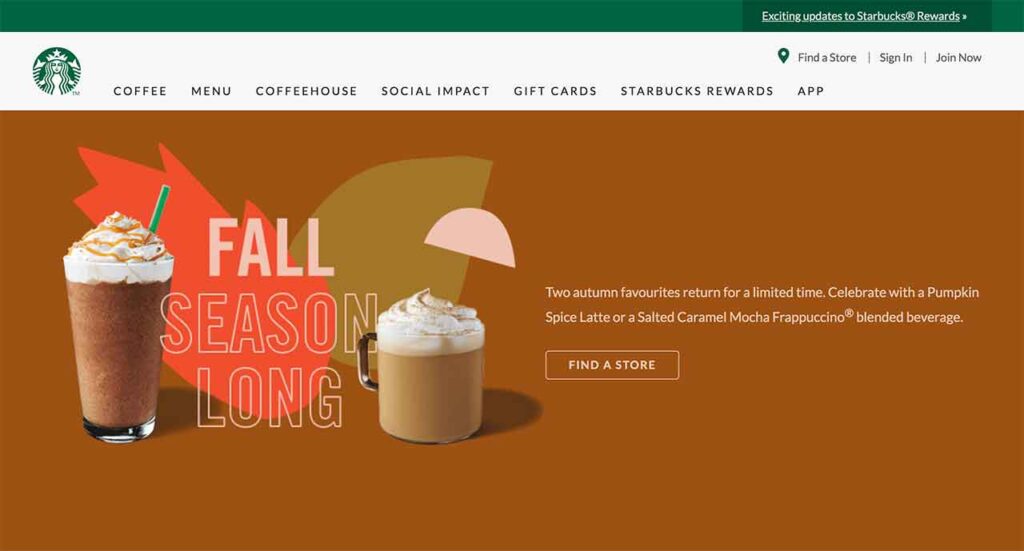Click the autumn favourites promotional paragraph
The width and height of the screenshot is (1024, 551).
click(762, 304)
